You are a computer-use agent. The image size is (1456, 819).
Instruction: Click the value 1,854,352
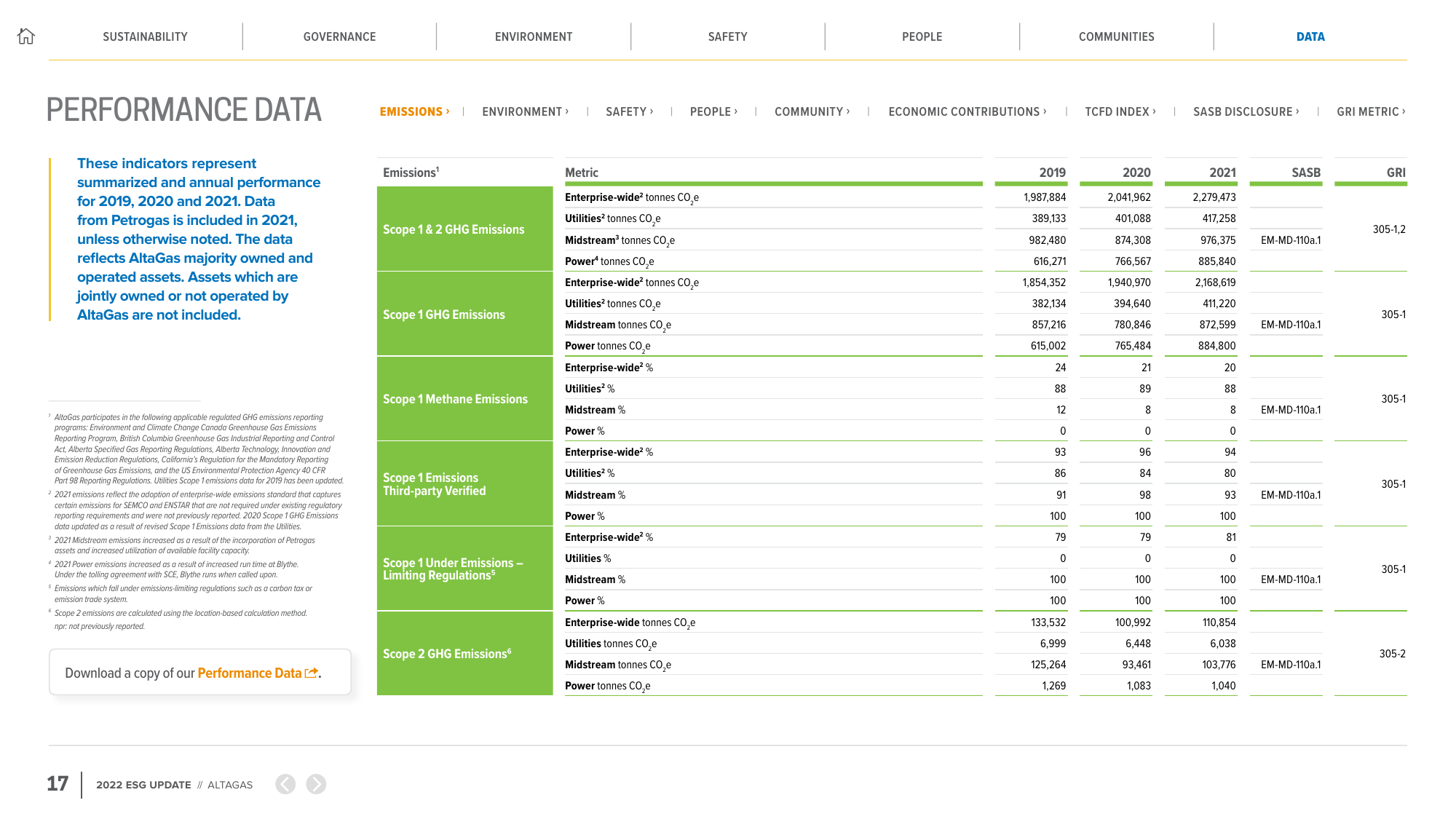pyautogui.click(x=1044, y=282)
